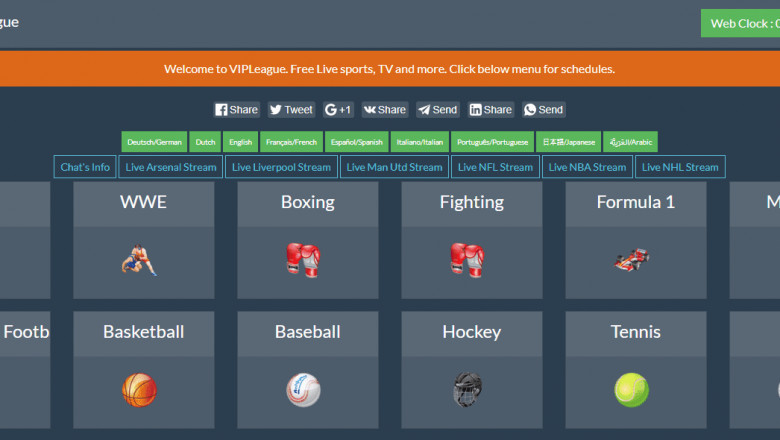Viewport: 780px width, 440px height.
Task: Share the page on VK
Action: pyautogui.click(x=385, y=109)
